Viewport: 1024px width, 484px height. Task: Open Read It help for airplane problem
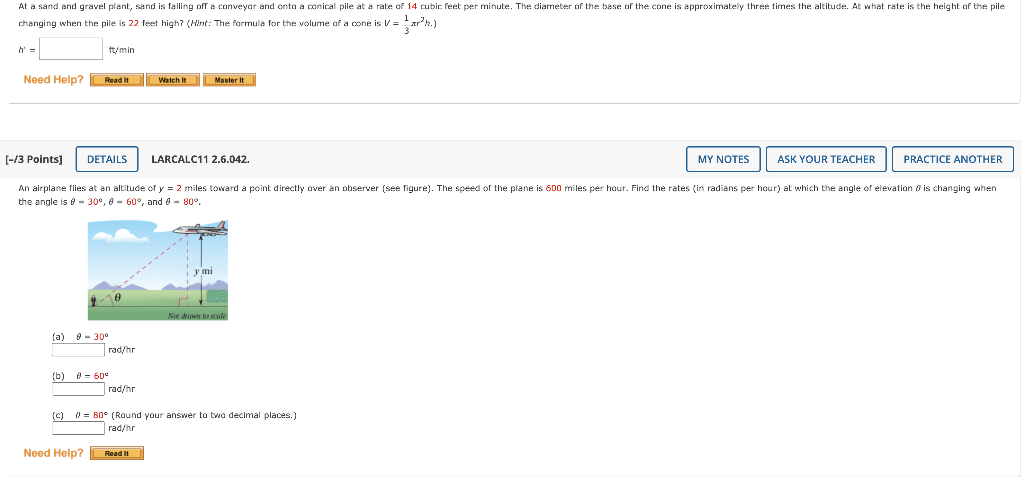[x=117, y=453]
